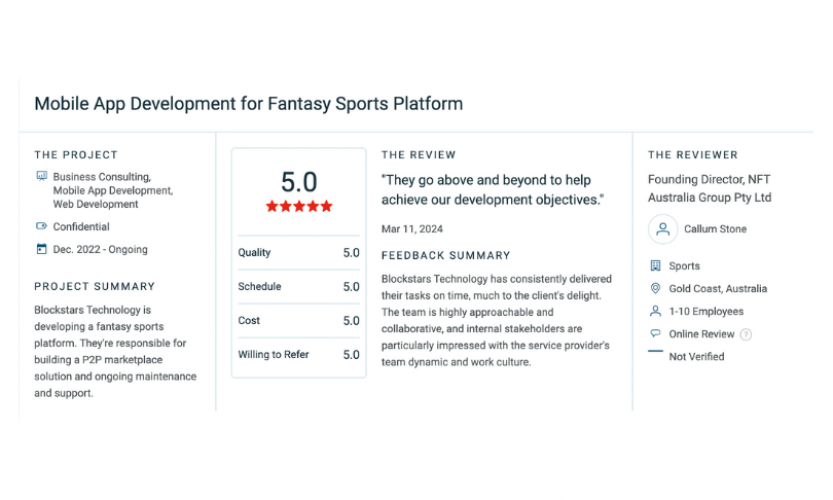Click the budget tag icon beside Confidential
Viewport: 833px width, 500px height.
tap(41, 227)
